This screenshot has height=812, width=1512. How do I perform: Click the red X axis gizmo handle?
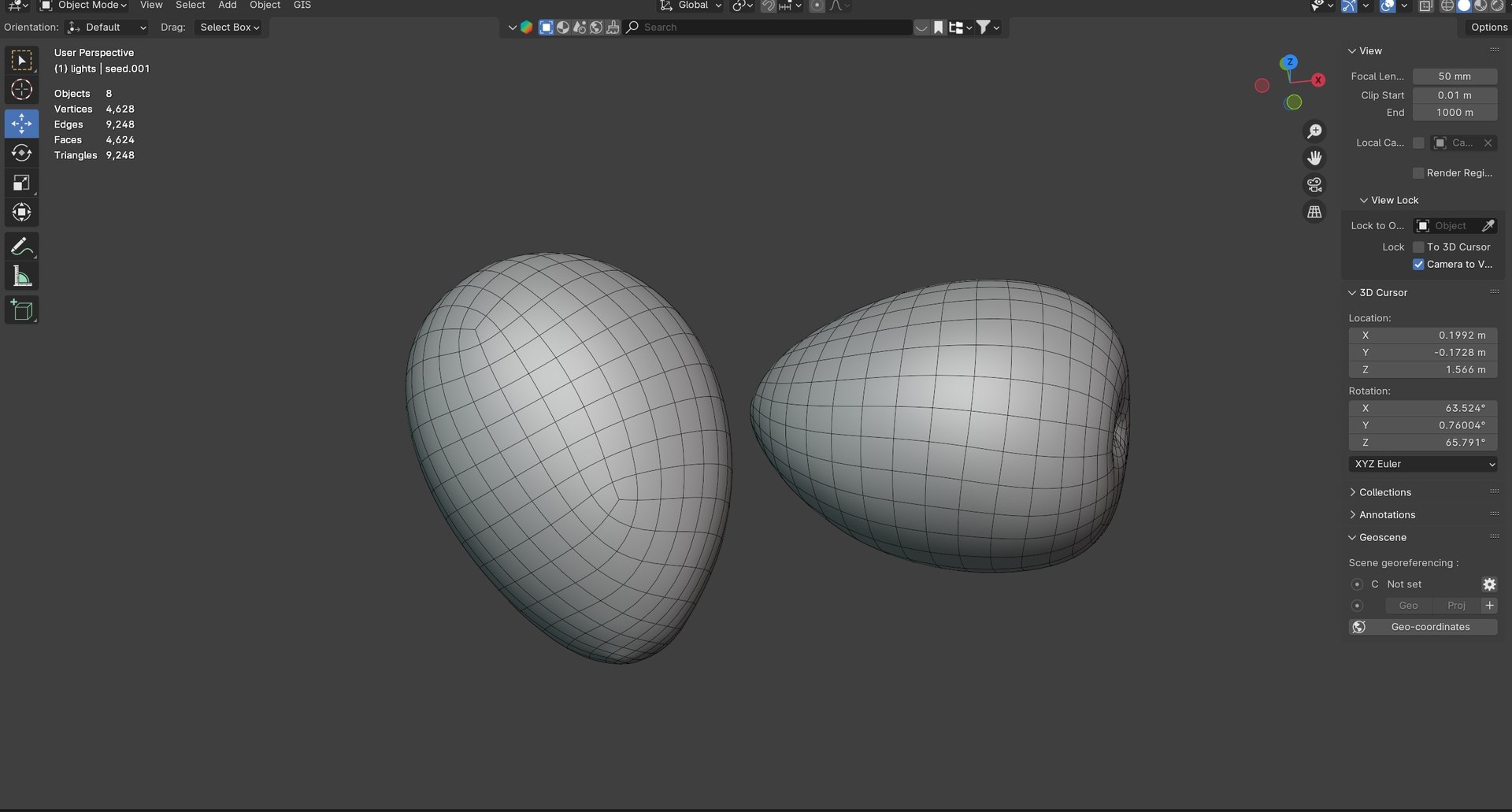click(x=1318, y=80)
